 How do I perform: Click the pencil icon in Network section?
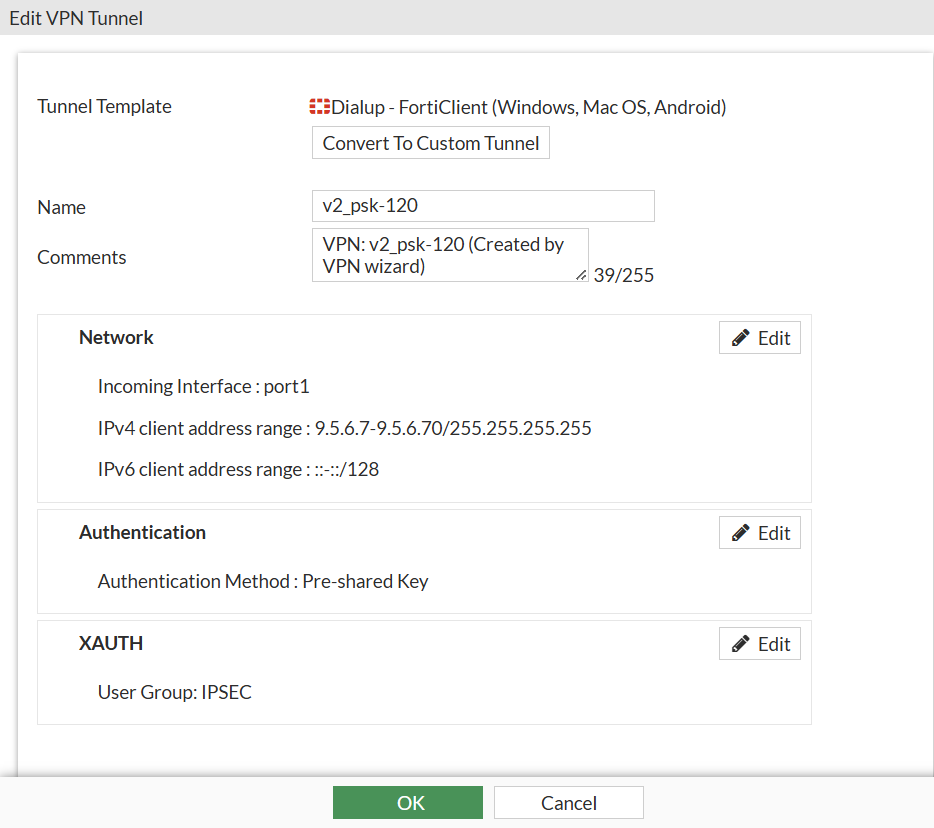[741, 338]
